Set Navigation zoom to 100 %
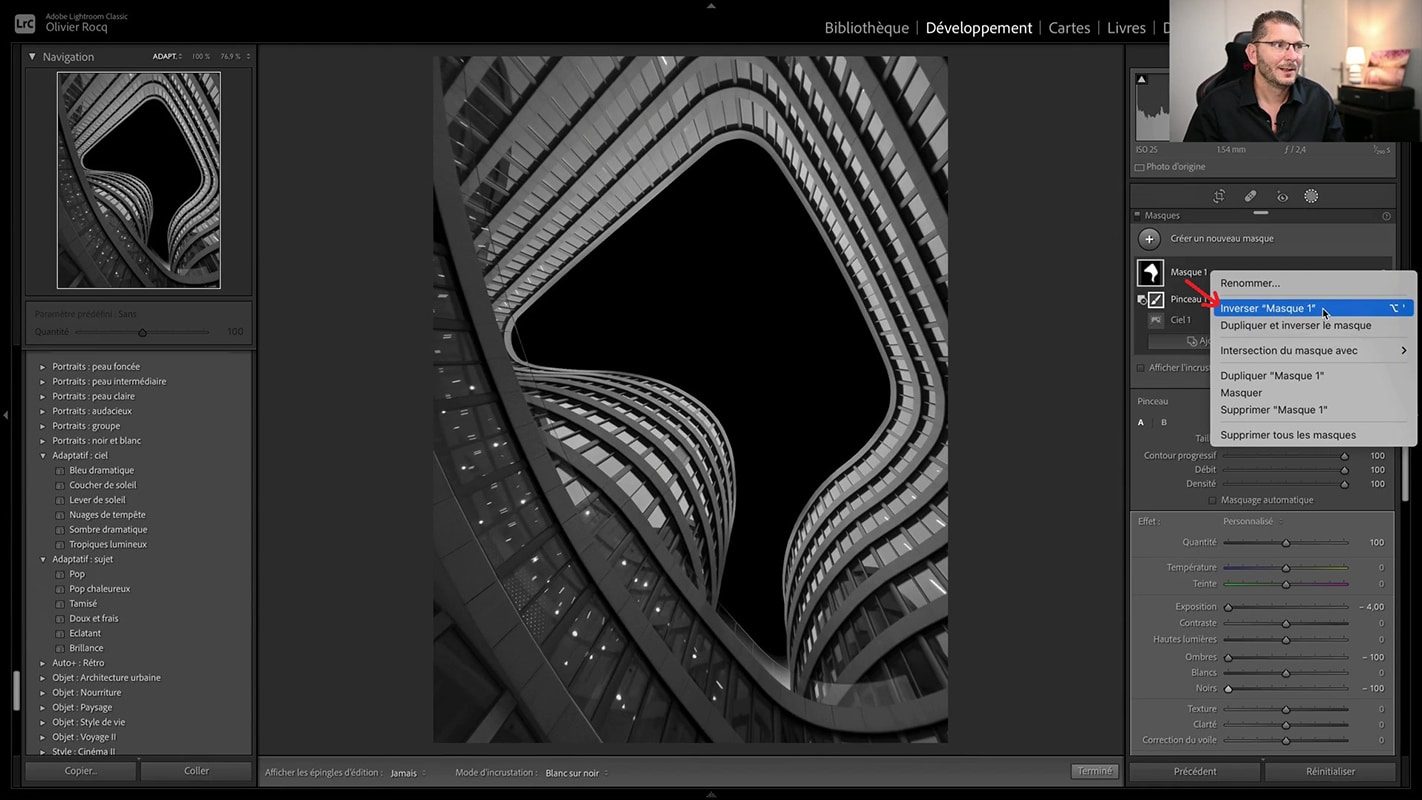Viewport: 1422px width, 800px height. click(x=201, y=57)
